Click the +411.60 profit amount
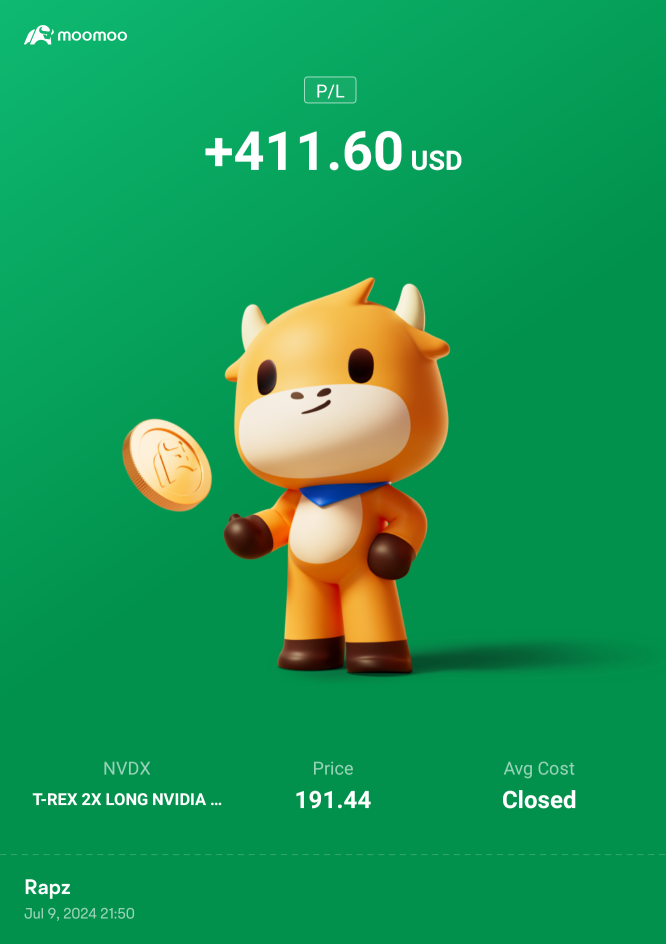 tap(303, 151)
